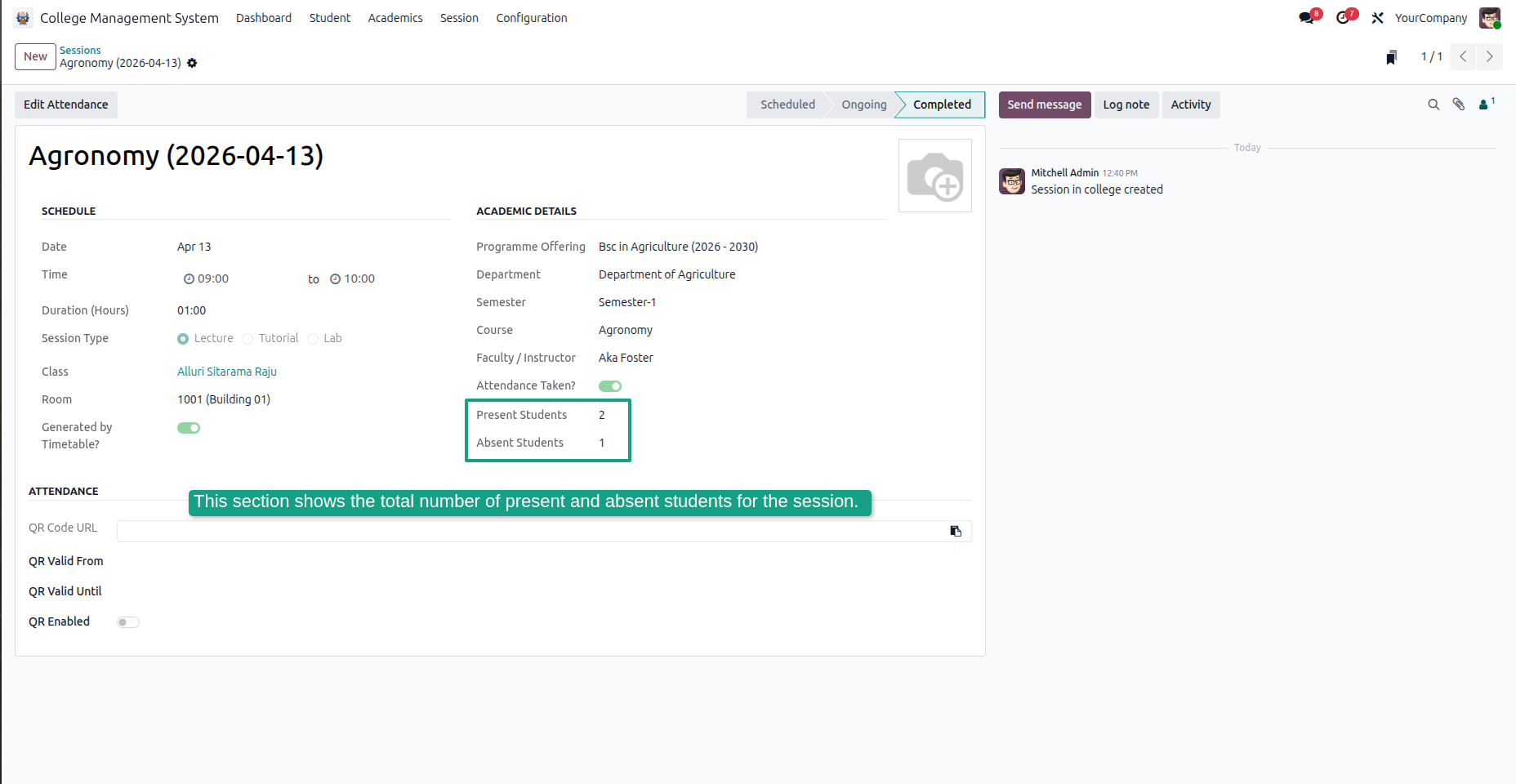Open the conversations chat bubble icon
The image size is (1516, 784).
pos(1306,18)
